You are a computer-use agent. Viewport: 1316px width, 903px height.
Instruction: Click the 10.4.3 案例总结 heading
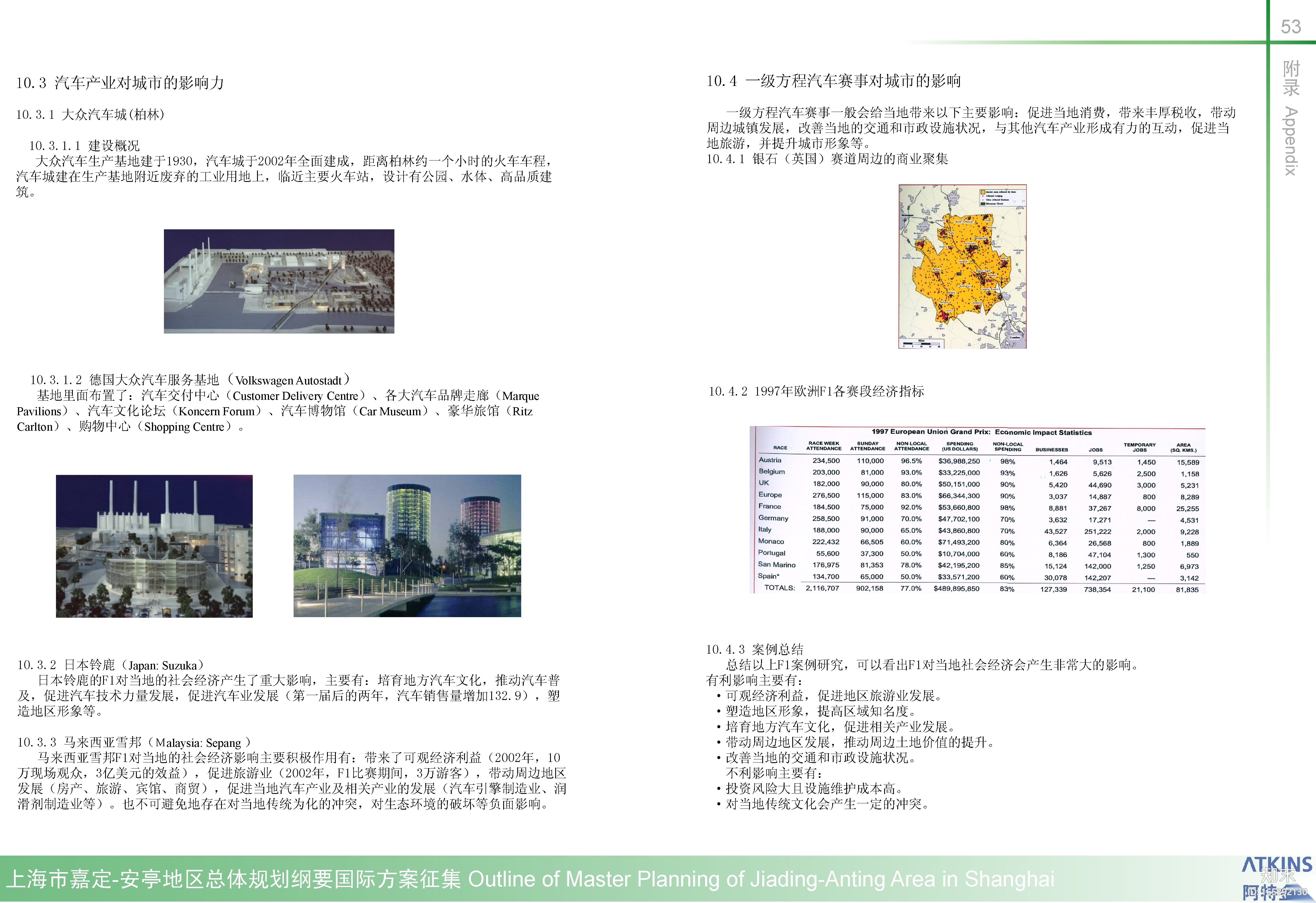click(754, 649)
